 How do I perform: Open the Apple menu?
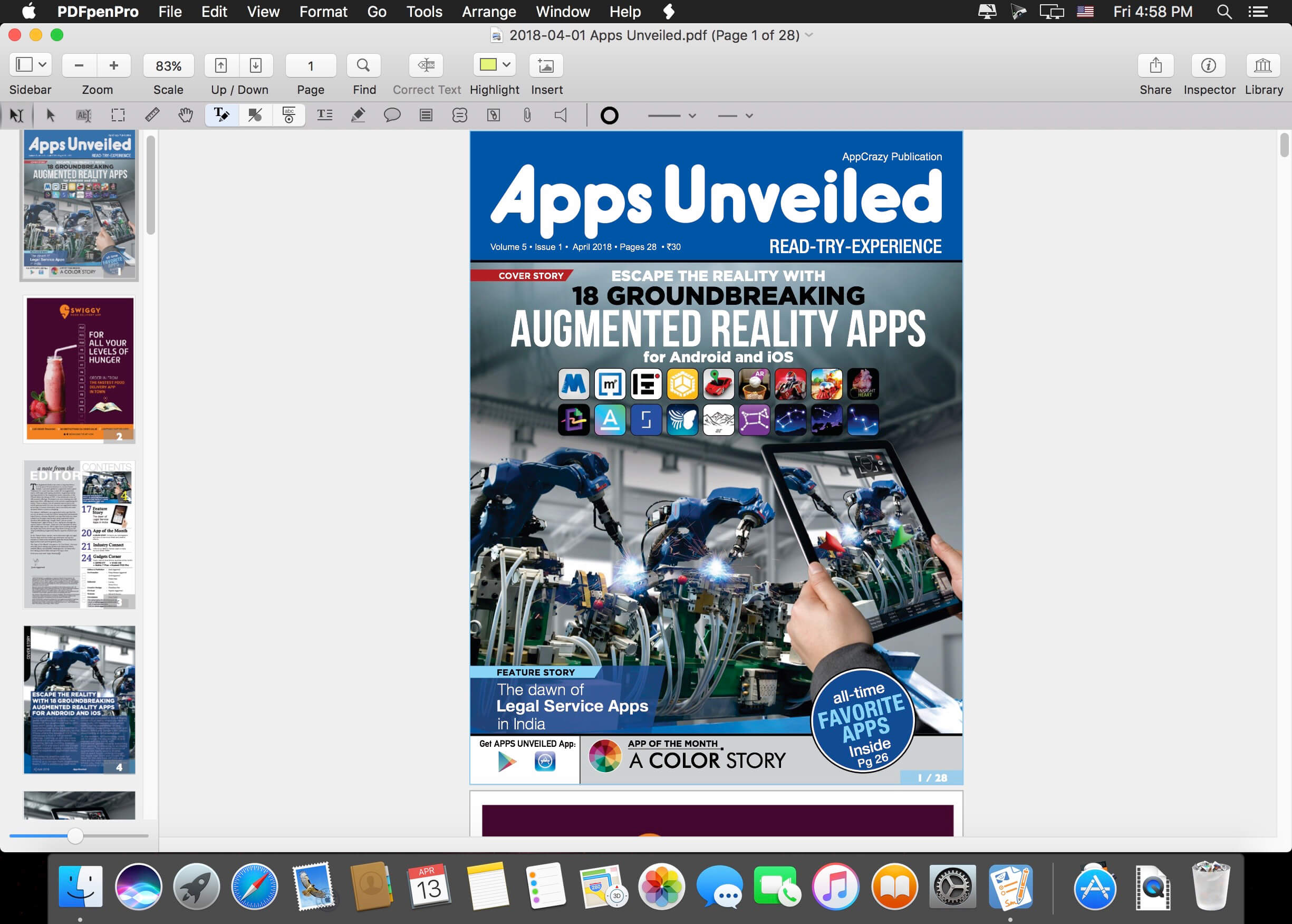pos(29,12)
